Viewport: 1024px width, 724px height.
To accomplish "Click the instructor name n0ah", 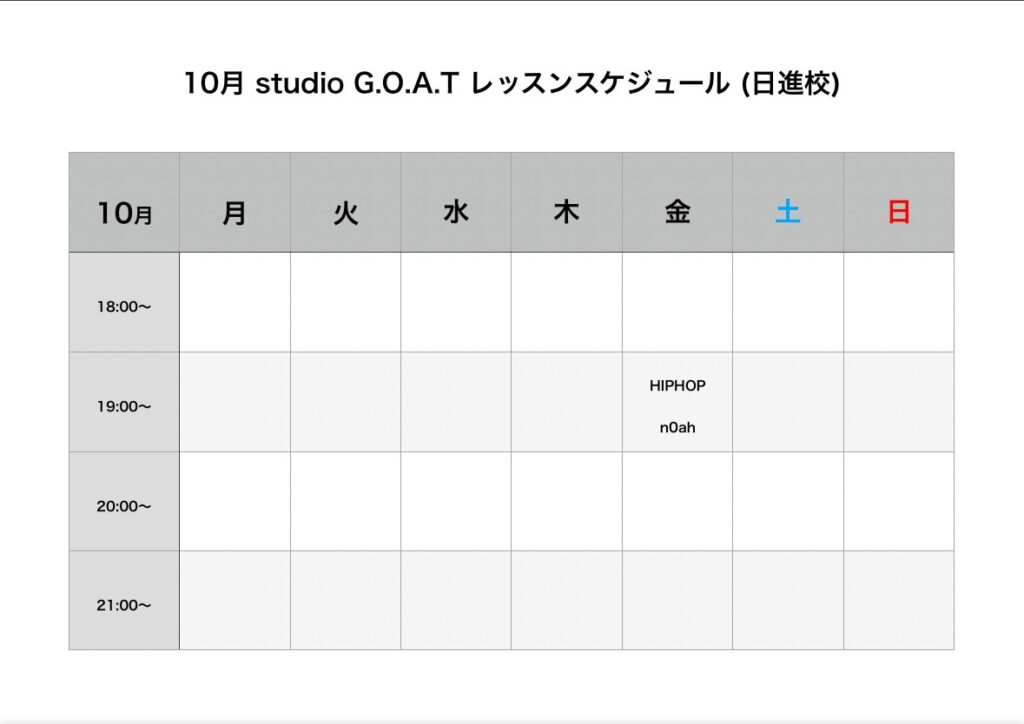I will click(677, 428).
